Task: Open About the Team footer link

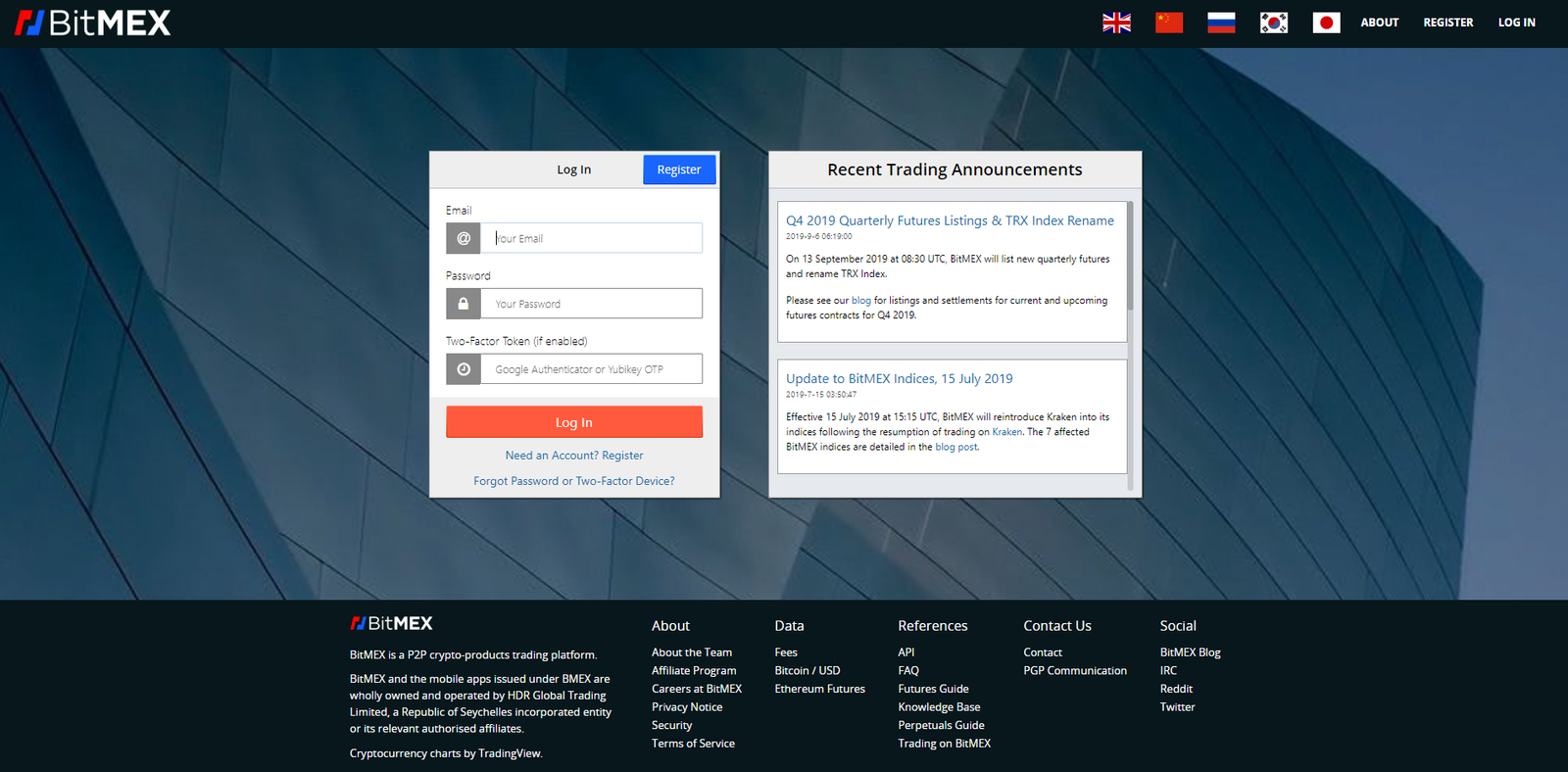Action: [692, 652]
